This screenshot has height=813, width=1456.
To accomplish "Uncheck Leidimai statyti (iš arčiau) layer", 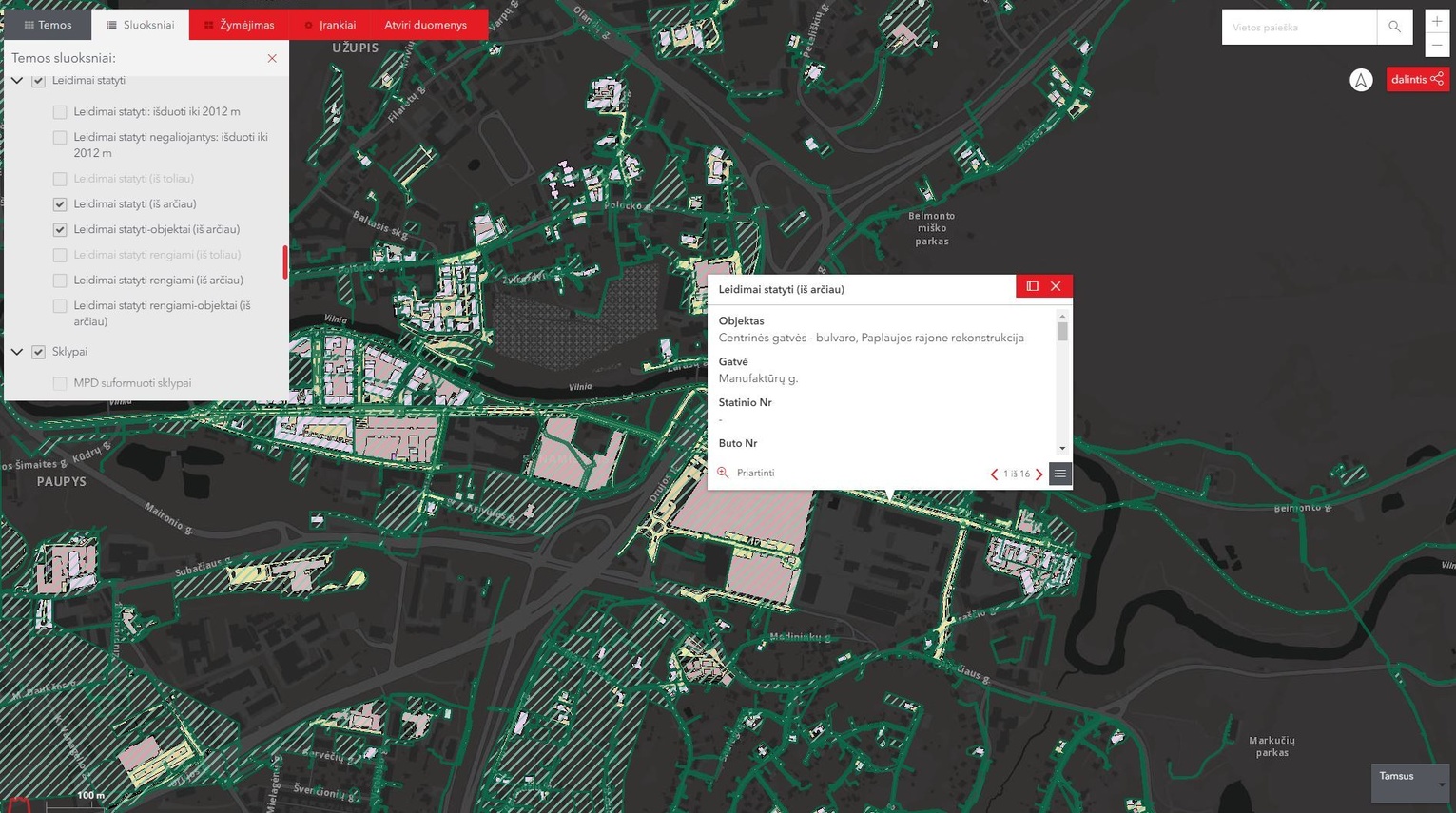I will tap(60, 203).
